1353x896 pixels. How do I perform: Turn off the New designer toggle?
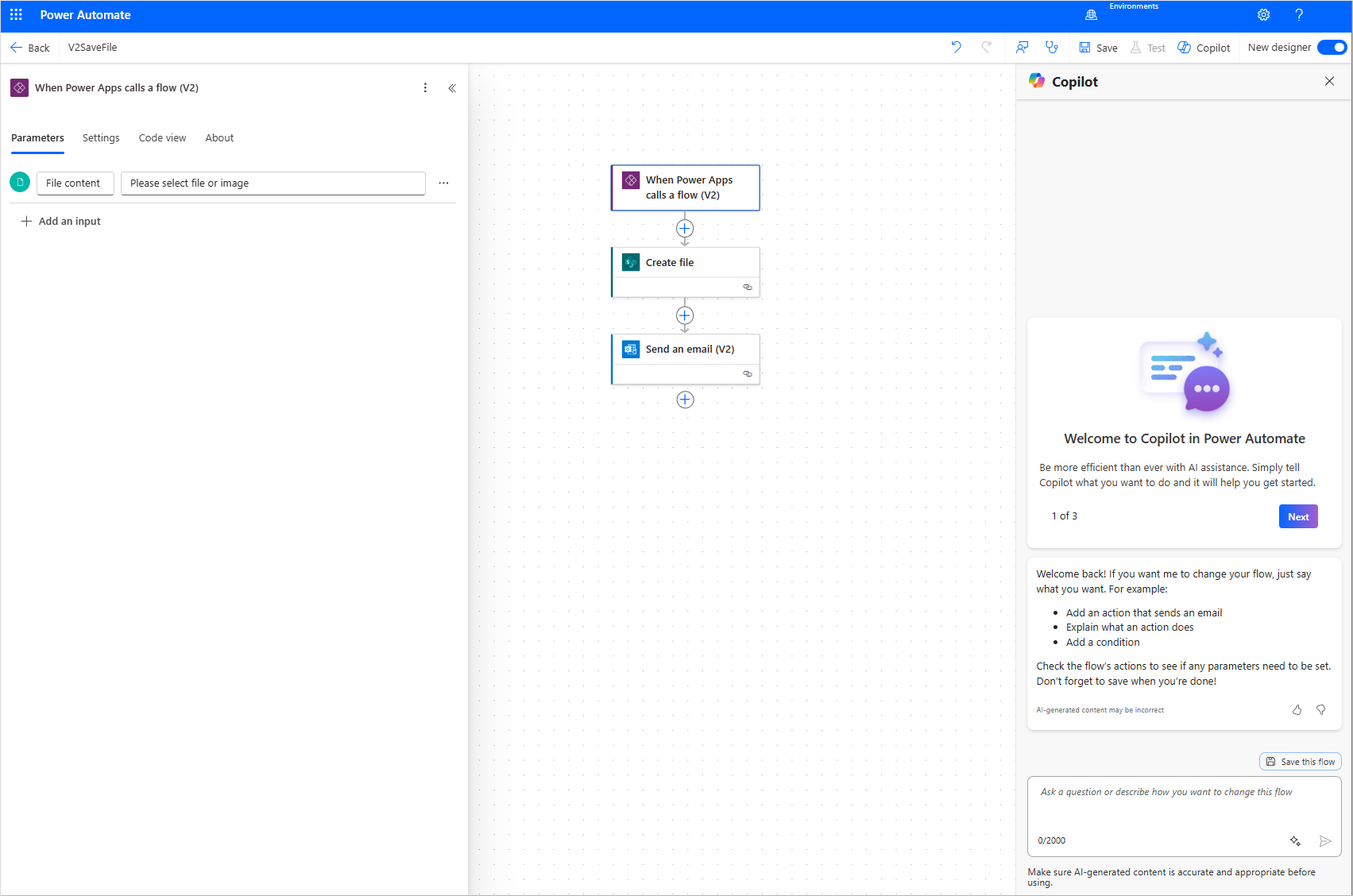1332,48
